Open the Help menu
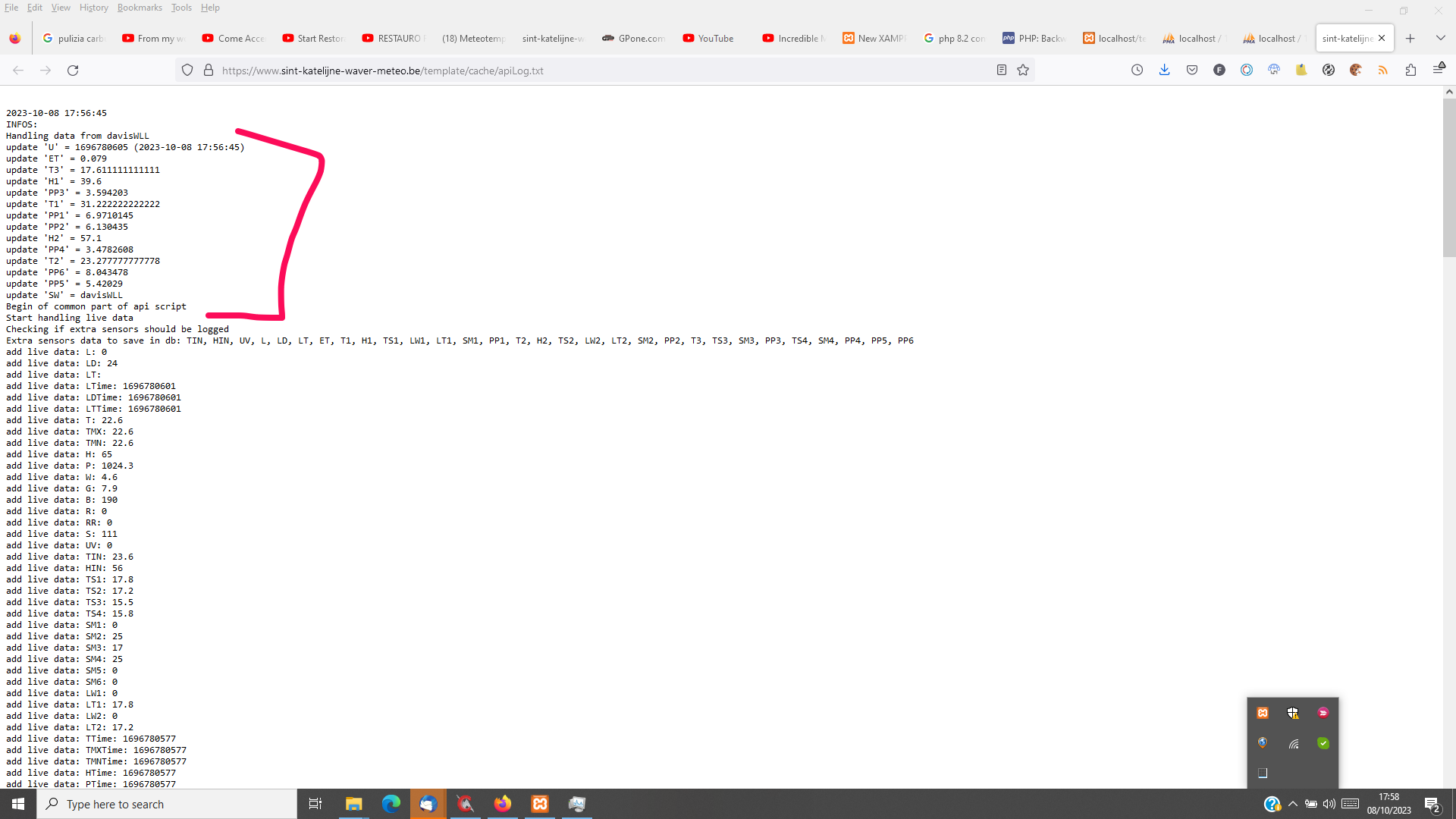 tap(210, 8)
